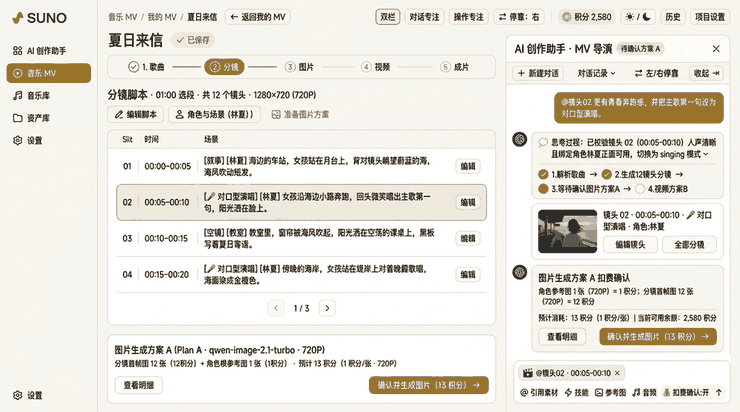The width and height of the screenshot is (740, 412).
Task: Select step 2 分镜 tab
Action: coord(224,67)
